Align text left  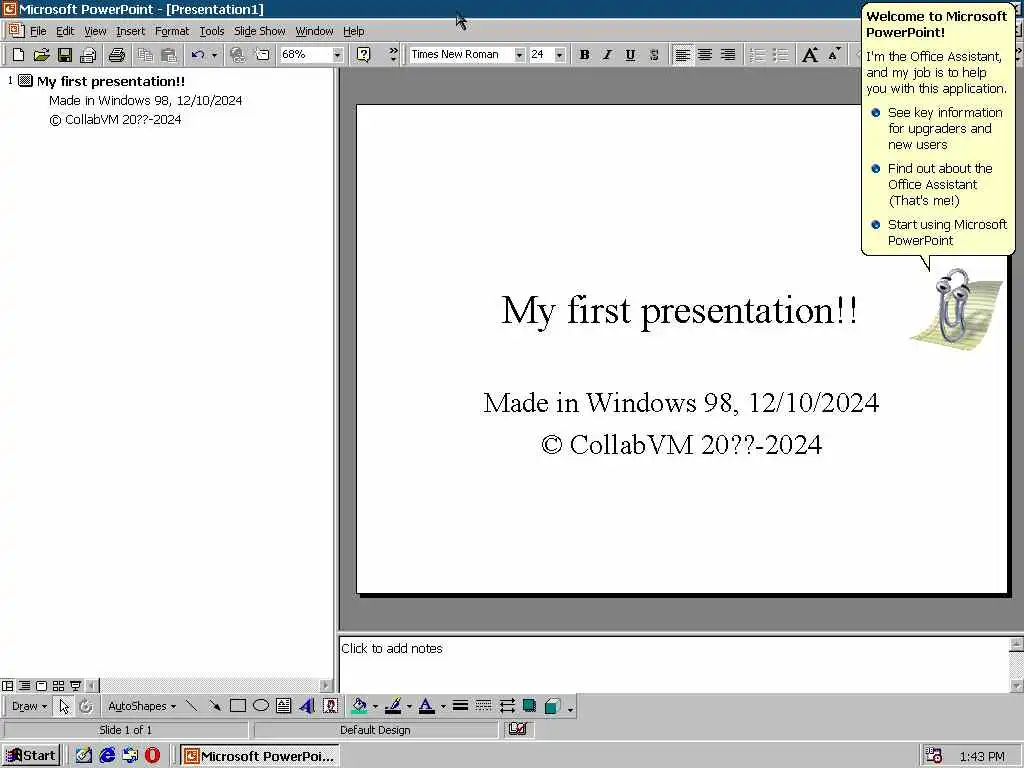click(682, 55)
